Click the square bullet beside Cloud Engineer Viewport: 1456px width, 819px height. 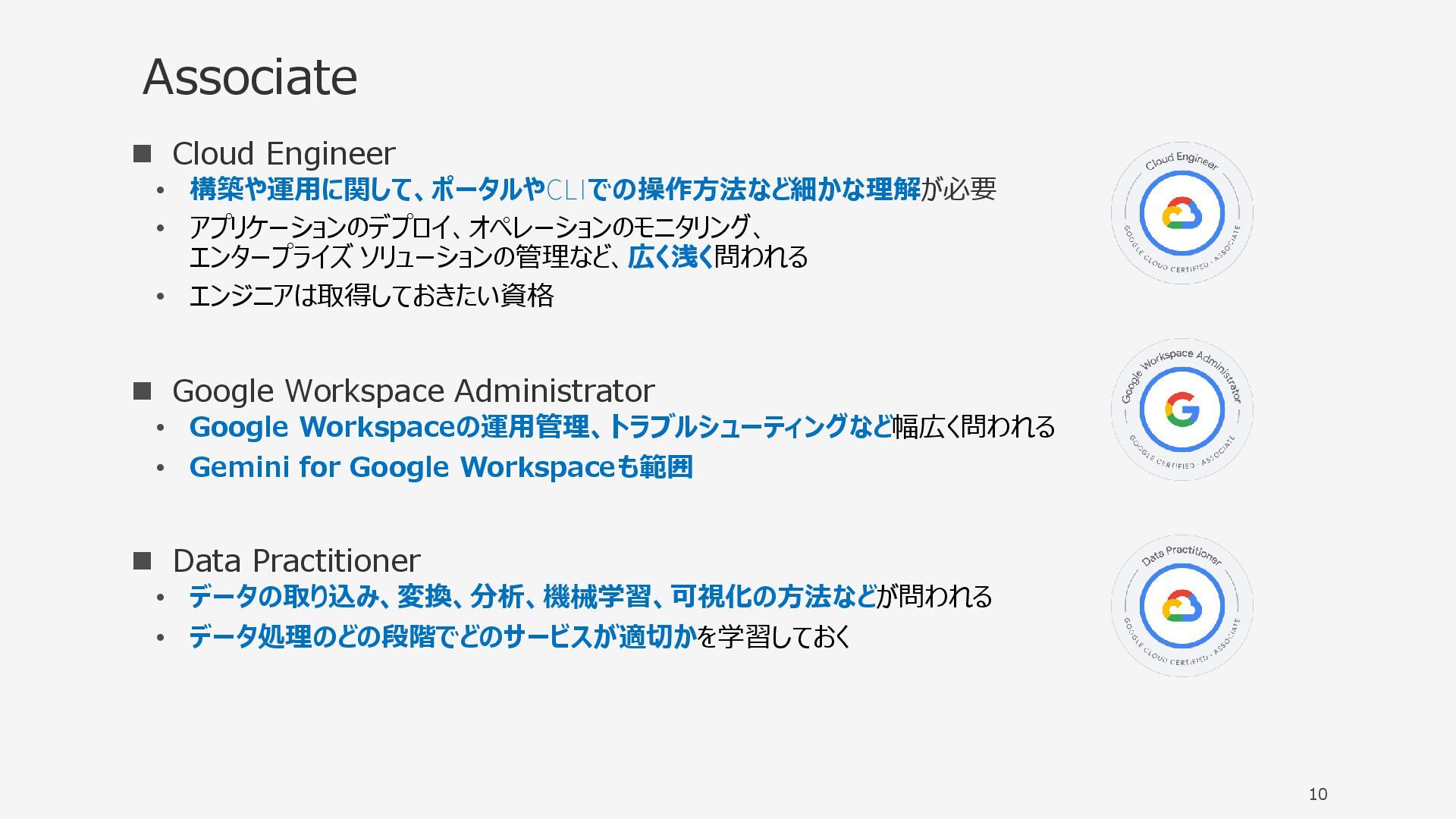[x=142, y=154]
